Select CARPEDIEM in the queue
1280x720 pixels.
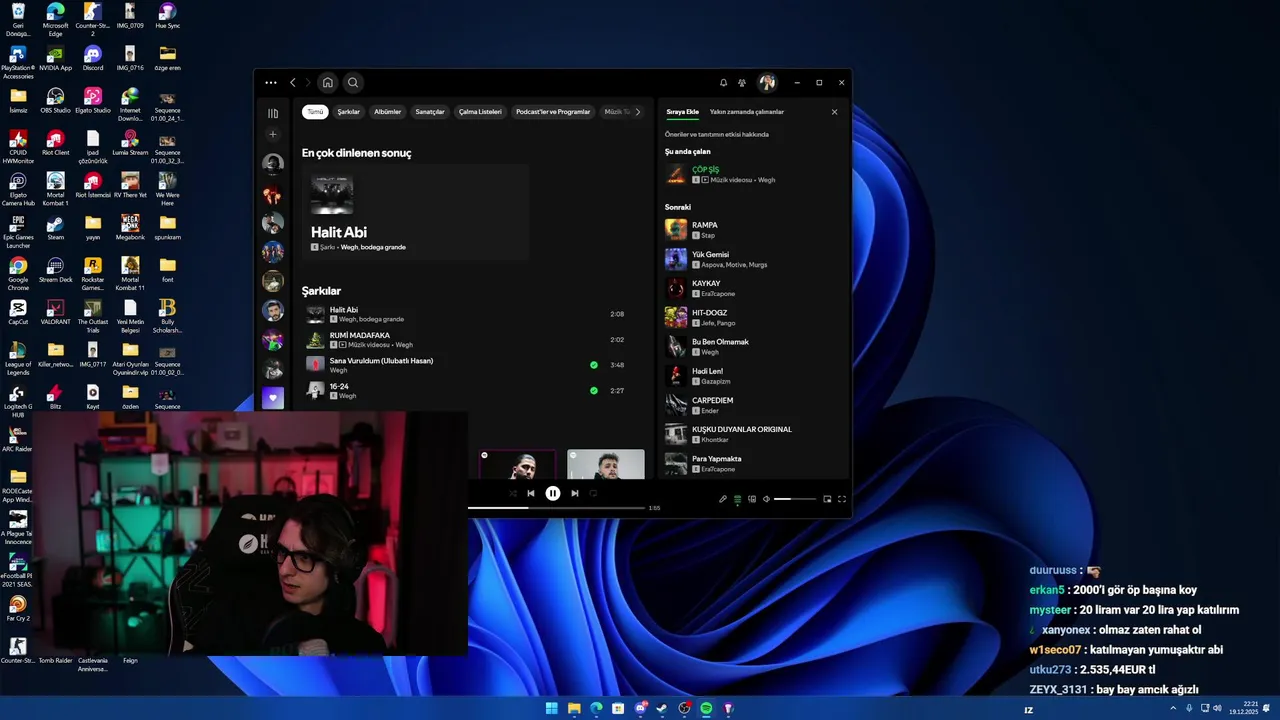pyautogui.click(x=753, y=405)
